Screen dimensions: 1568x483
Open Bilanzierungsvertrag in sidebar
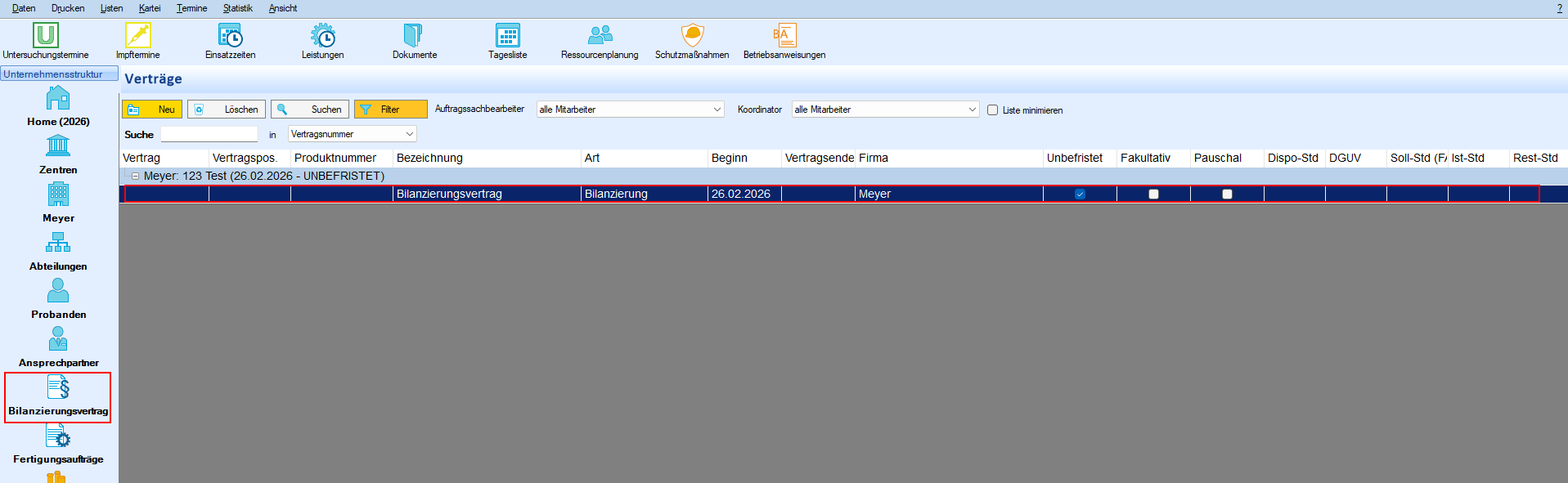(58, 396)
